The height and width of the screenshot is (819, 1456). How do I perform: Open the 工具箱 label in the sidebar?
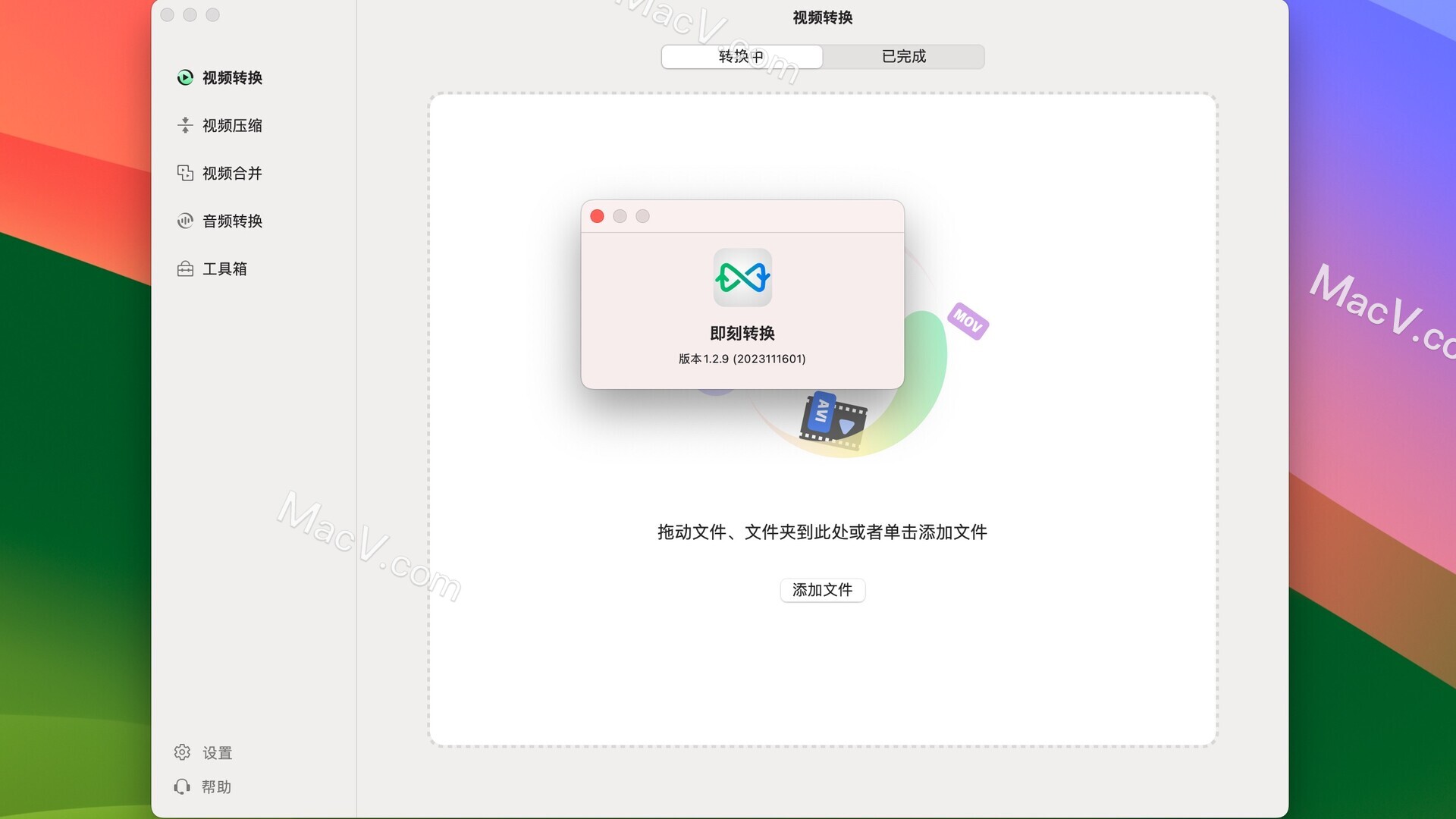coord(224,268)
